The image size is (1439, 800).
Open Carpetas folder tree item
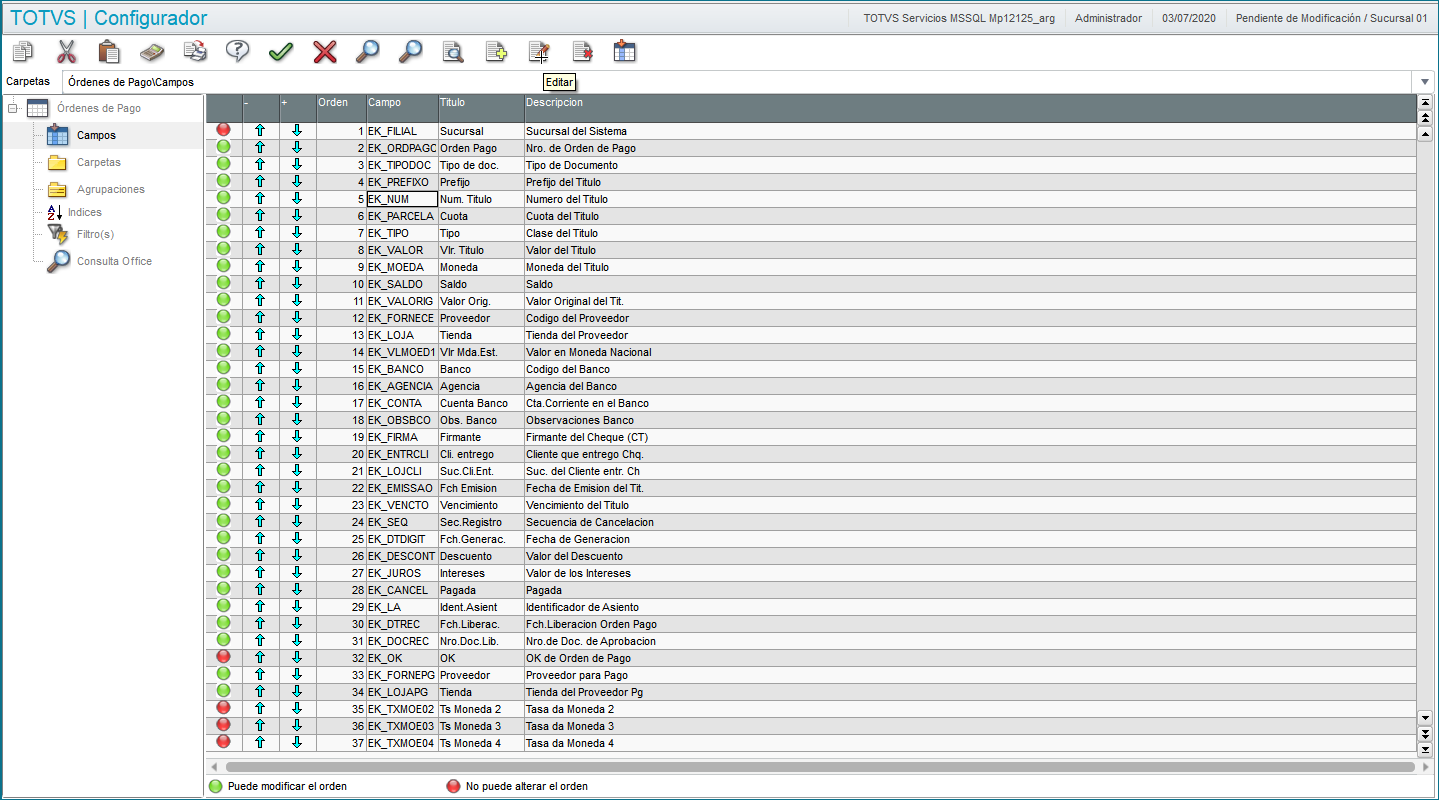99,162
